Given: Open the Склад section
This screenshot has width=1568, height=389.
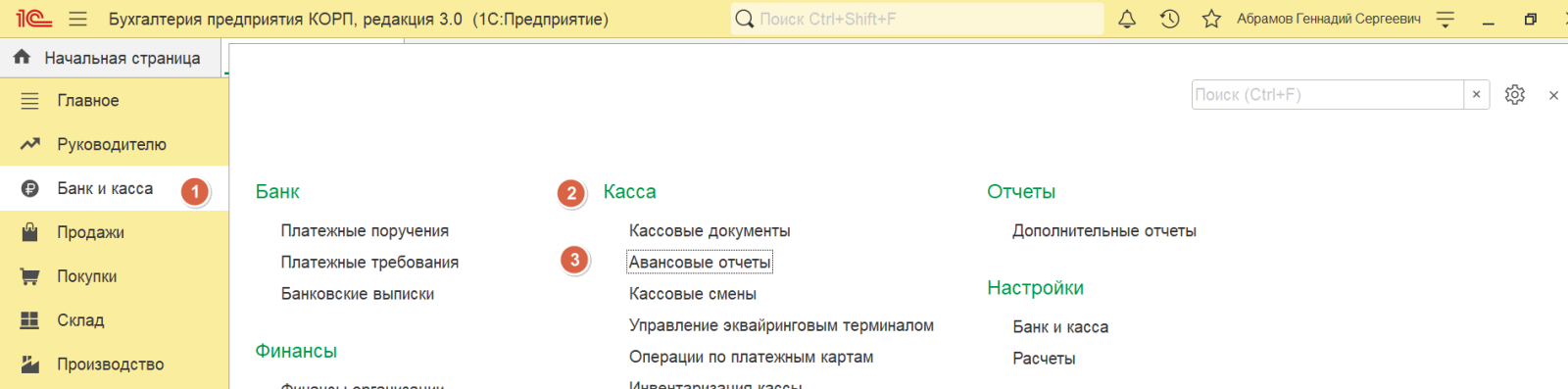Looking at the screenshot, I should click(114, 320).
